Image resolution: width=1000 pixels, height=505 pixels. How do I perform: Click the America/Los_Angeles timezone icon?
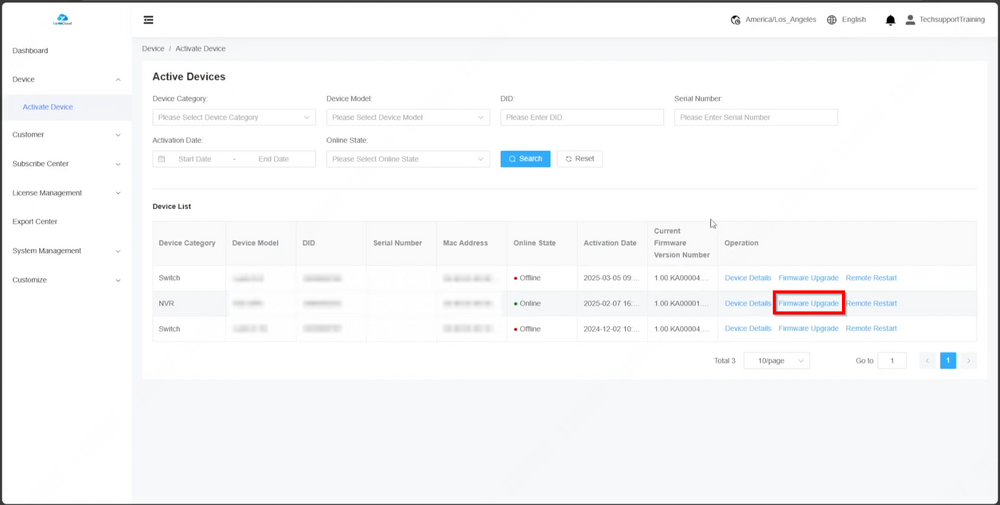736,20
